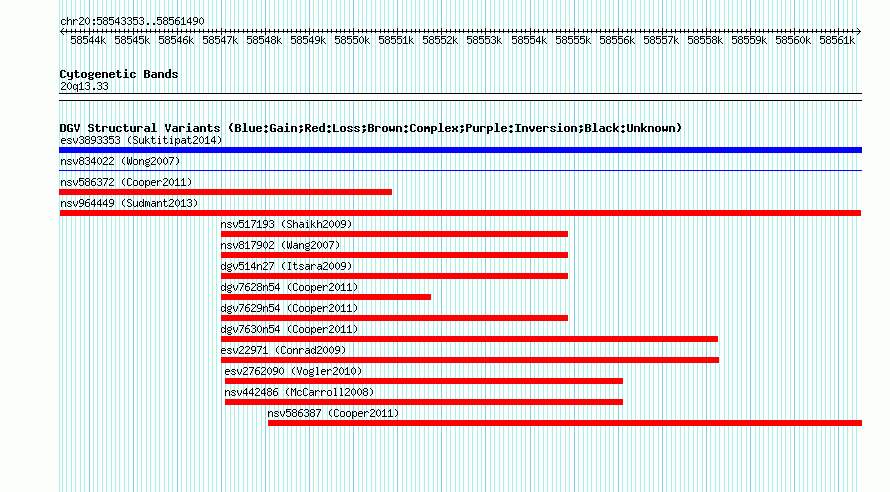890x492 pixels.
Task: Click the 58556k ruler position
Action: [617, 40]
